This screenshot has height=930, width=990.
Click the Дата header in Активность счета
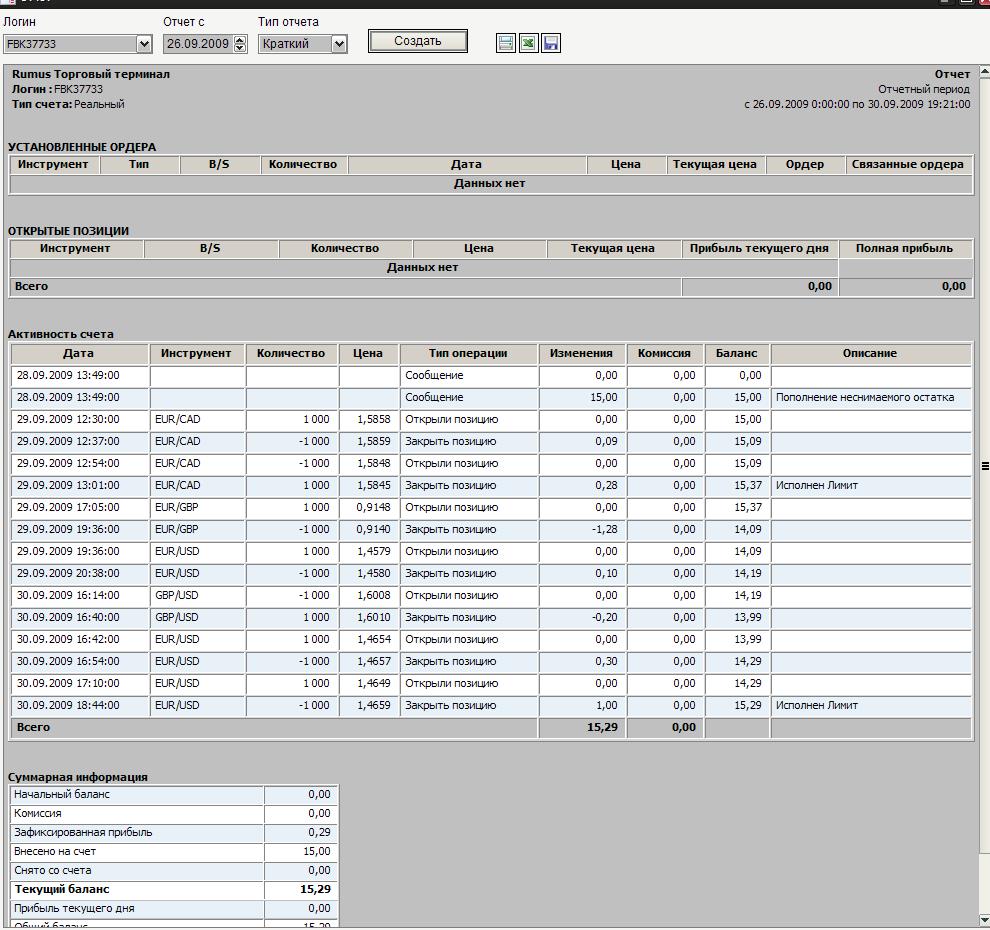(79, 354)
